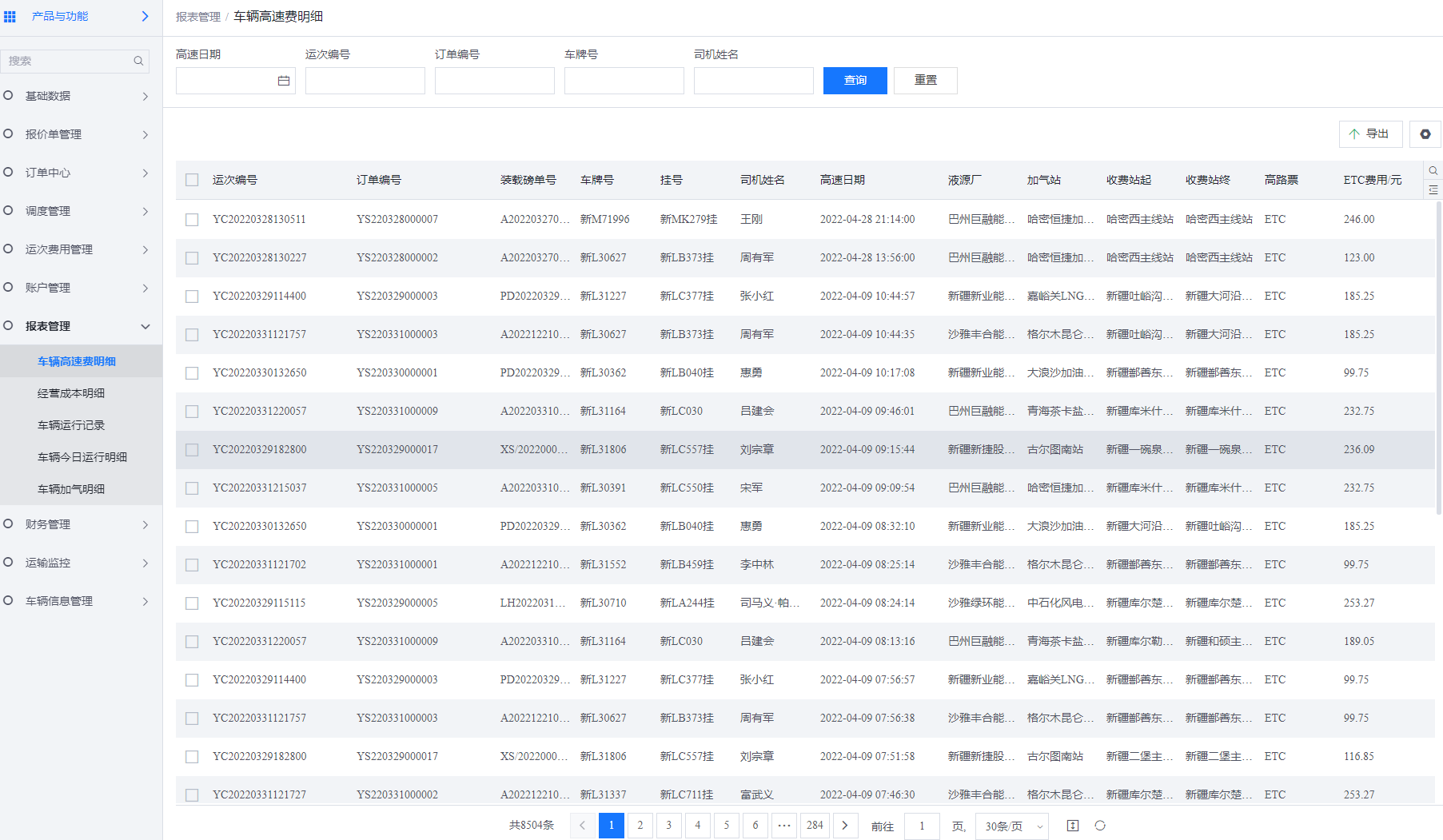
Task: Click ETC fee value 246.00
Action: pos(1359,219)
